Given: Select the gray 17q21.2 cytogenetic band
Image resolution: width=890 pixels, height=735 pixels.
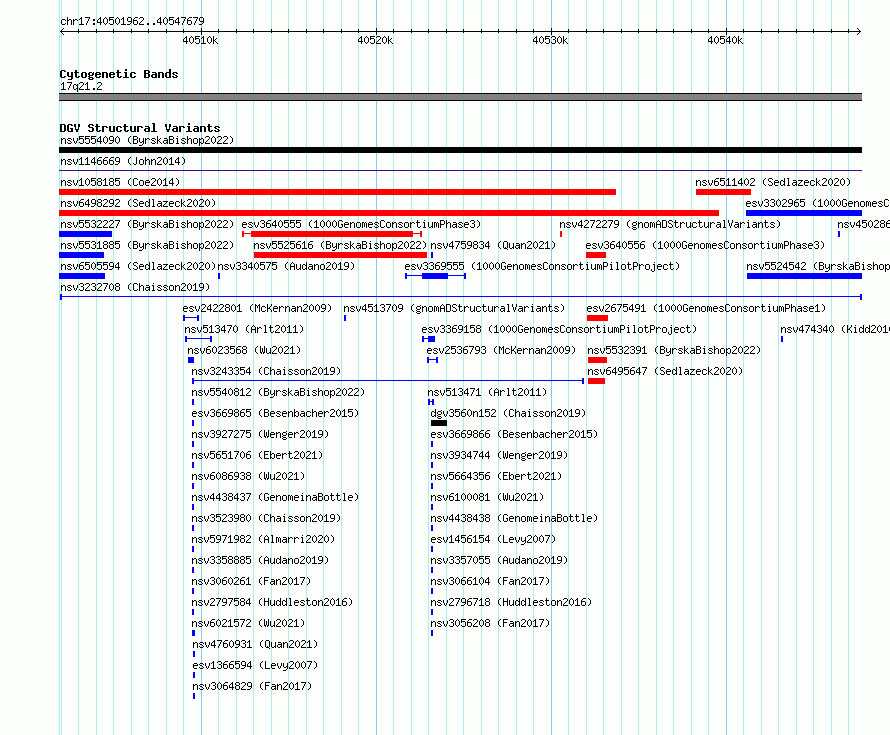Looking at the screenshot, I should 460,97.
